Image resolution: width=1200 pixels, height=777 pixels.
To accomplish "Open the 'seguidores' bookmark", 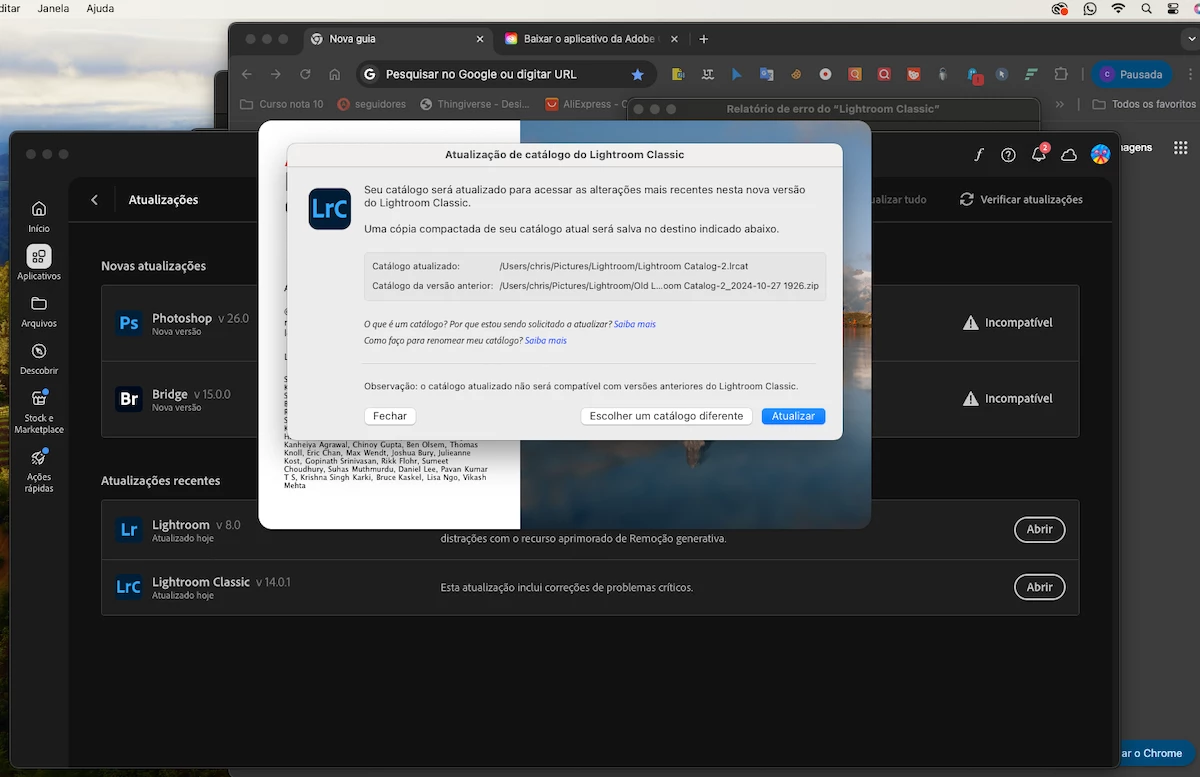I will (x=372, y=104).
